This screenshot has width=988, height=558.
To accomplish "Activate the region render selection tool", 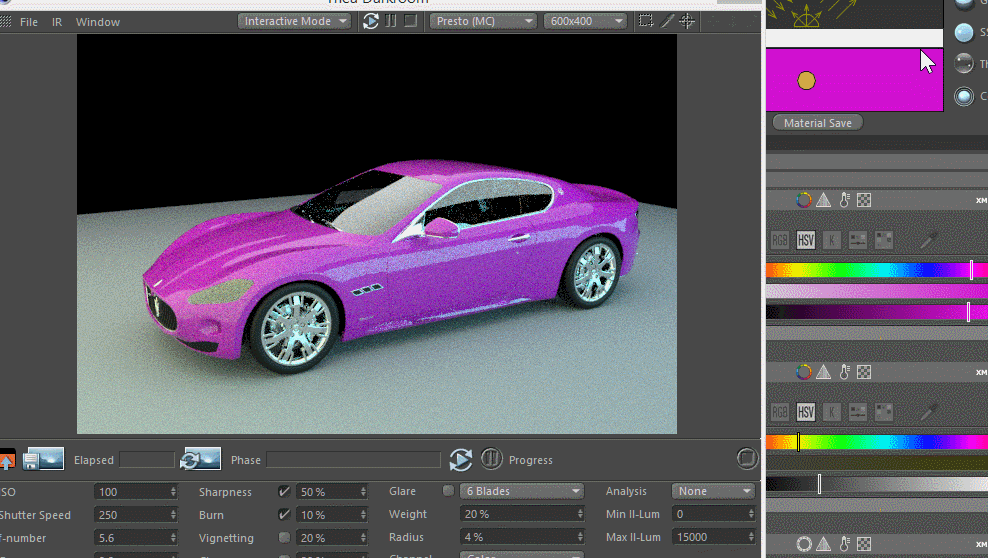I will 646,21.
